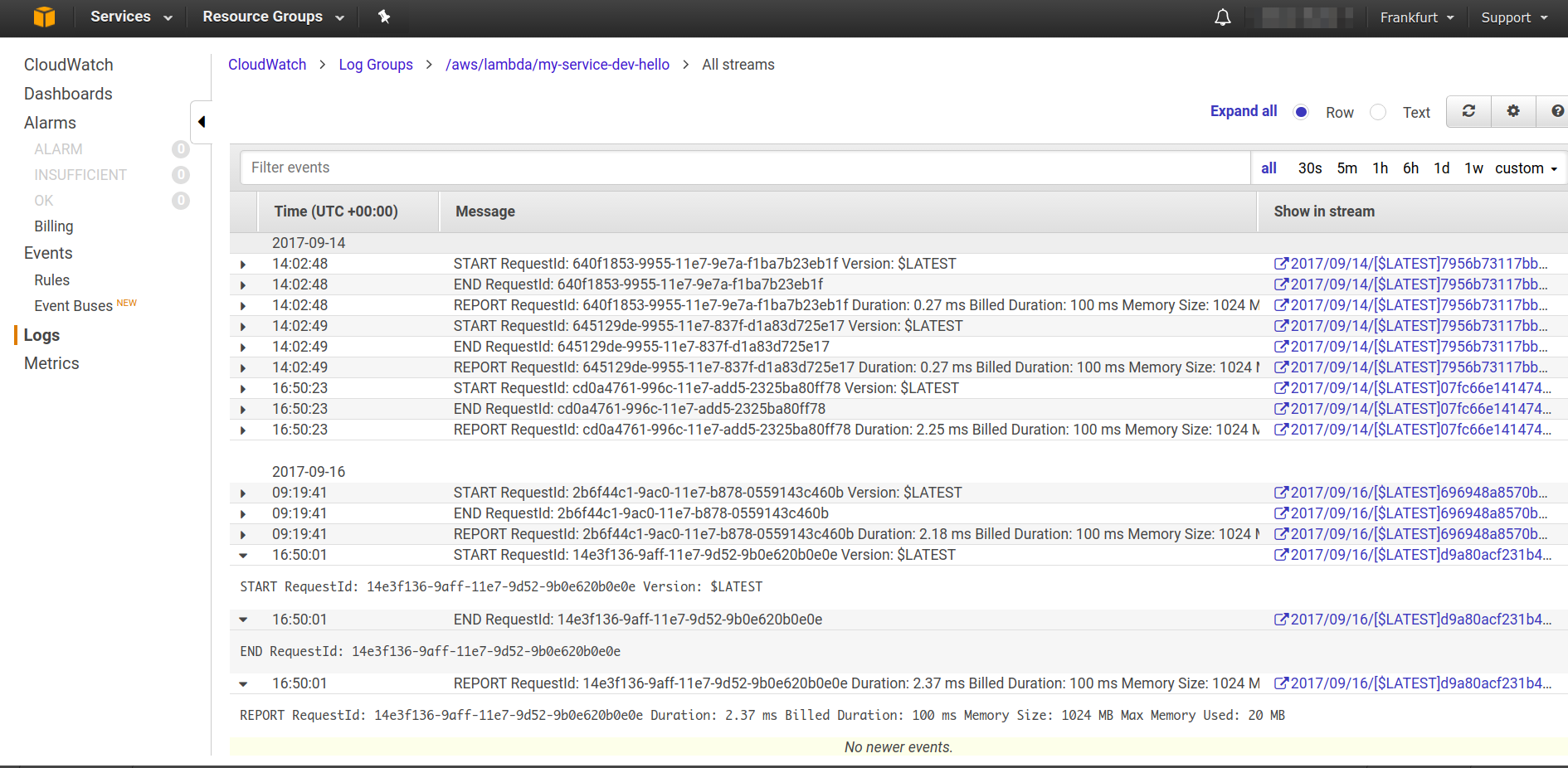Collapse the sidebar with the left arrow

click(202, 122)
